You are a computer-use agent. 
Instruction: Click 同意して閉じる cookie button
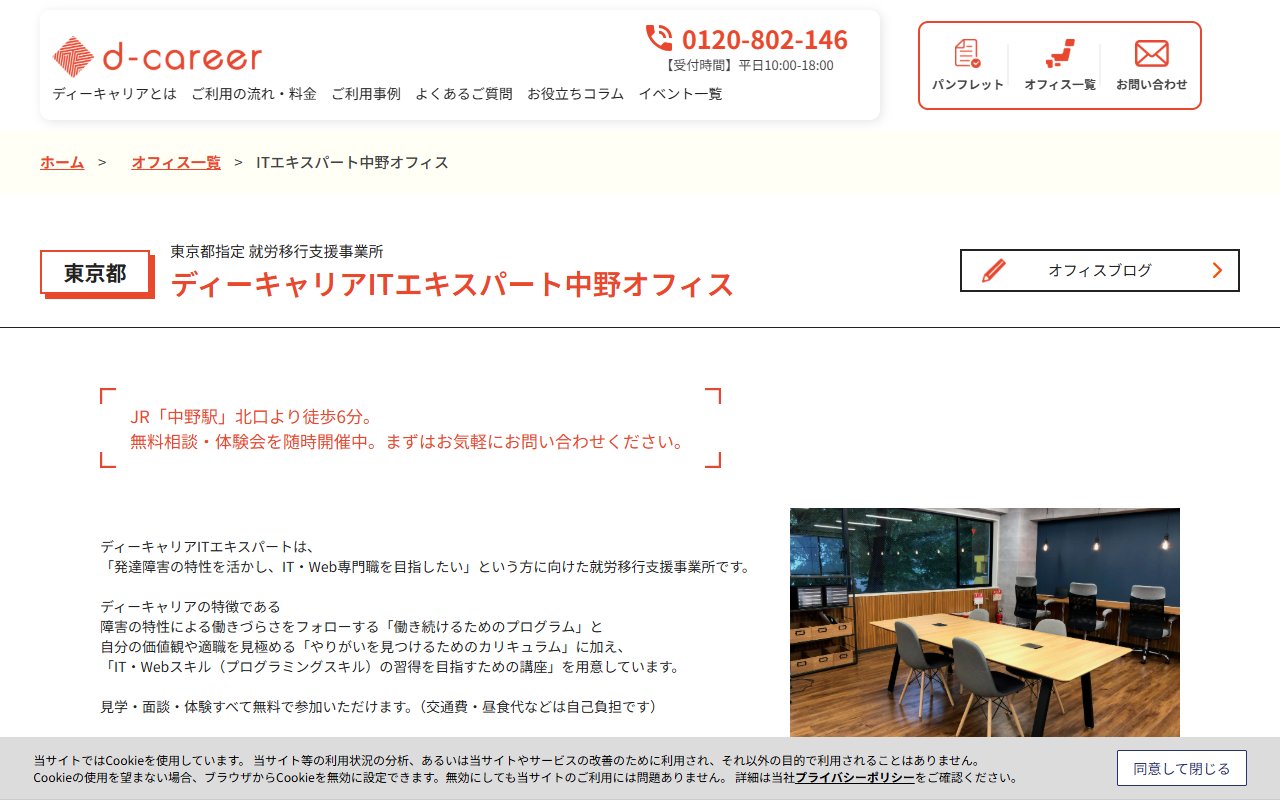coord(1182,768)
